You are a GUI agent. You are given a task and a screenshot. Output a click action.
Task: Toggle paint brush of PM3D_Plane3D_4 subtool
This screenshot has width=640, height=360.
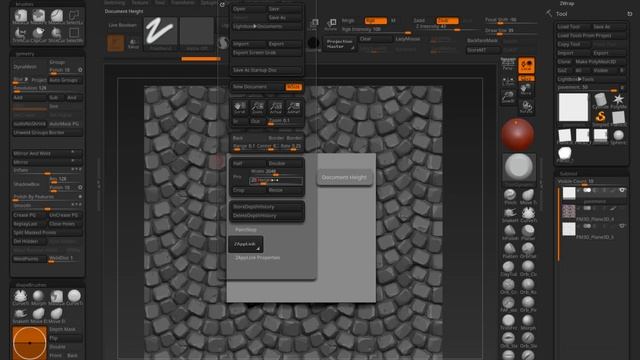point(613,208)
